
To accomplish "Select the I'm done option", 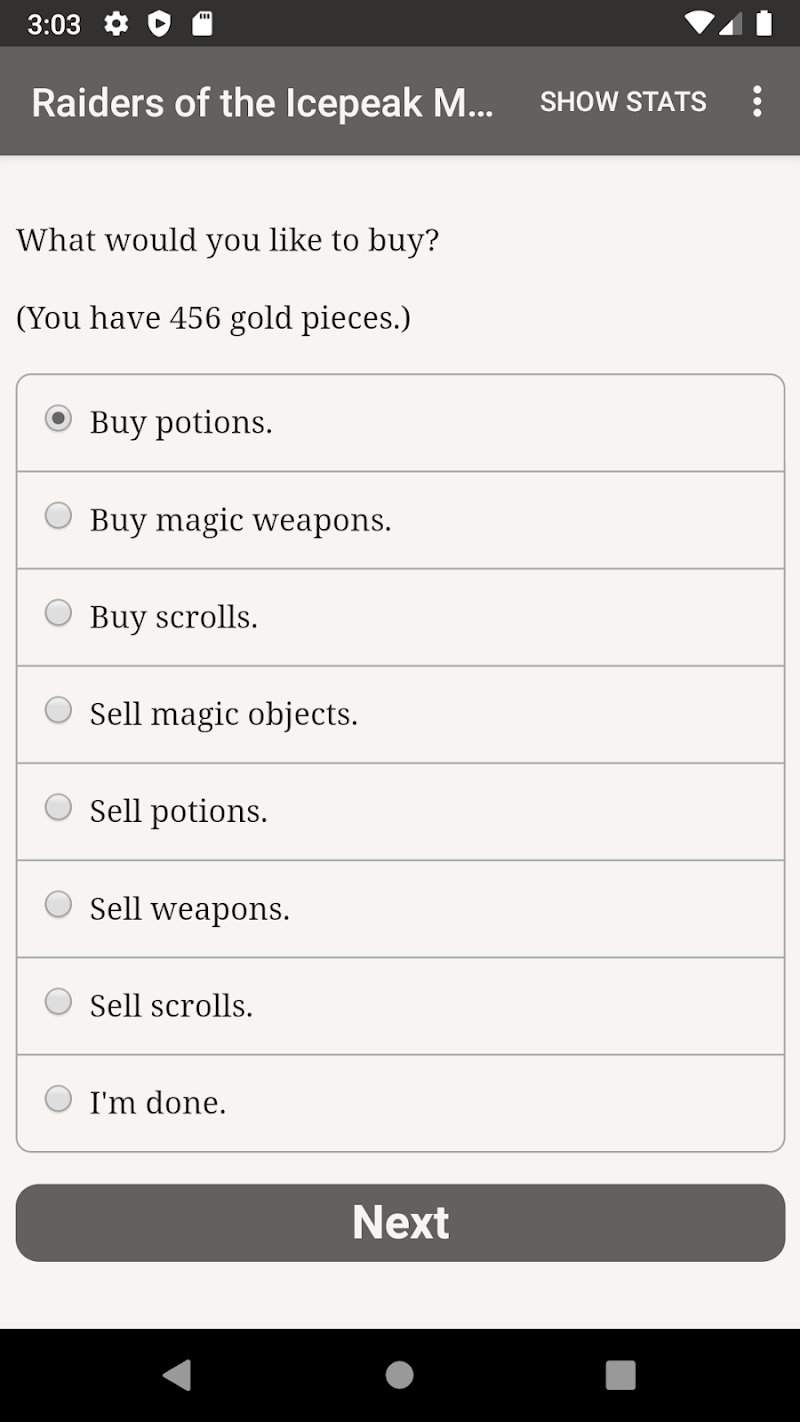I will [x=59, y=1099].
